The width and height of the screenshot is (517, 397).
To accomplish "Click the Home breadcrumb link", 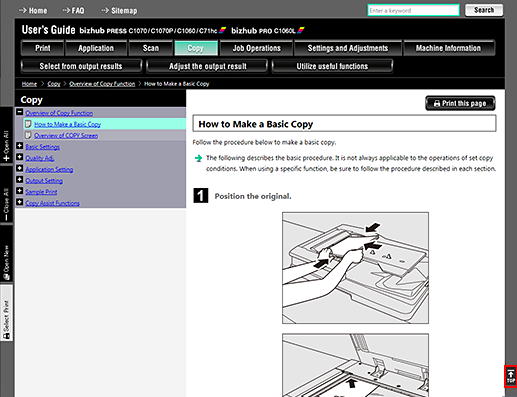I will (x=29, y=84).
